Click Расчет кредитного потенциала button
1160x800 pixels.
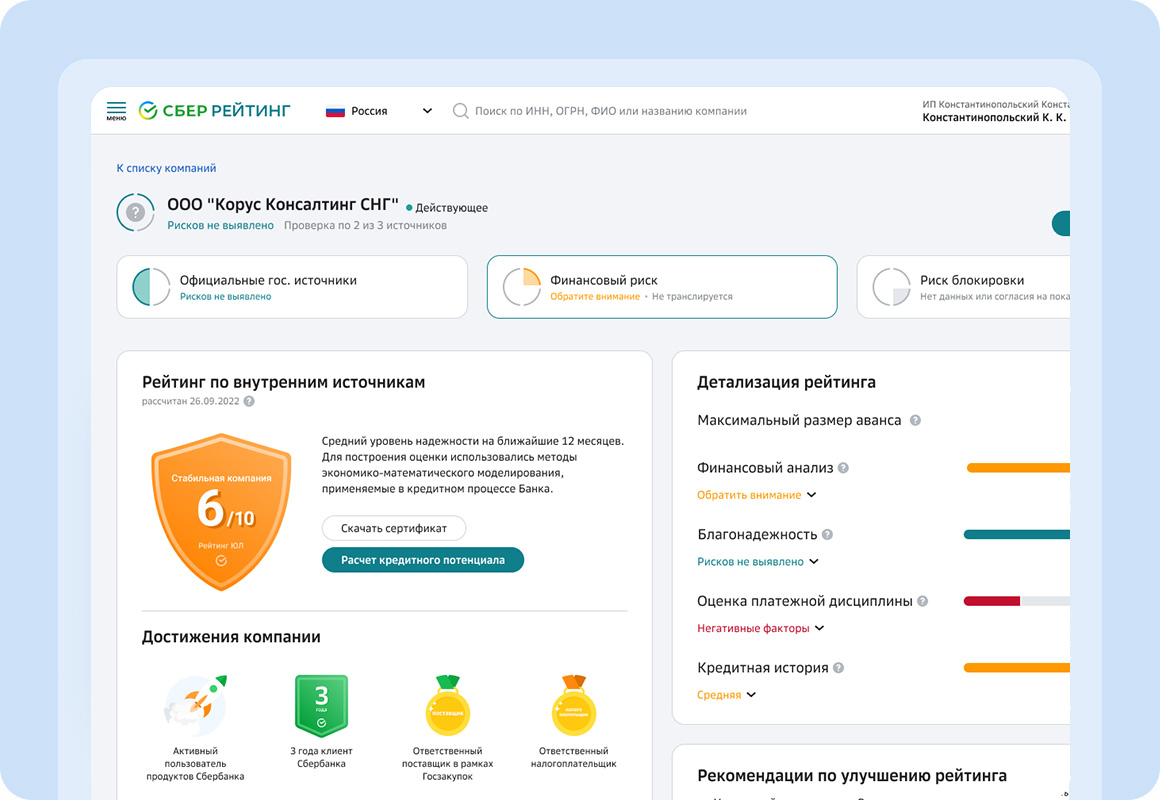pyautogui.click(x=422, y=560)
